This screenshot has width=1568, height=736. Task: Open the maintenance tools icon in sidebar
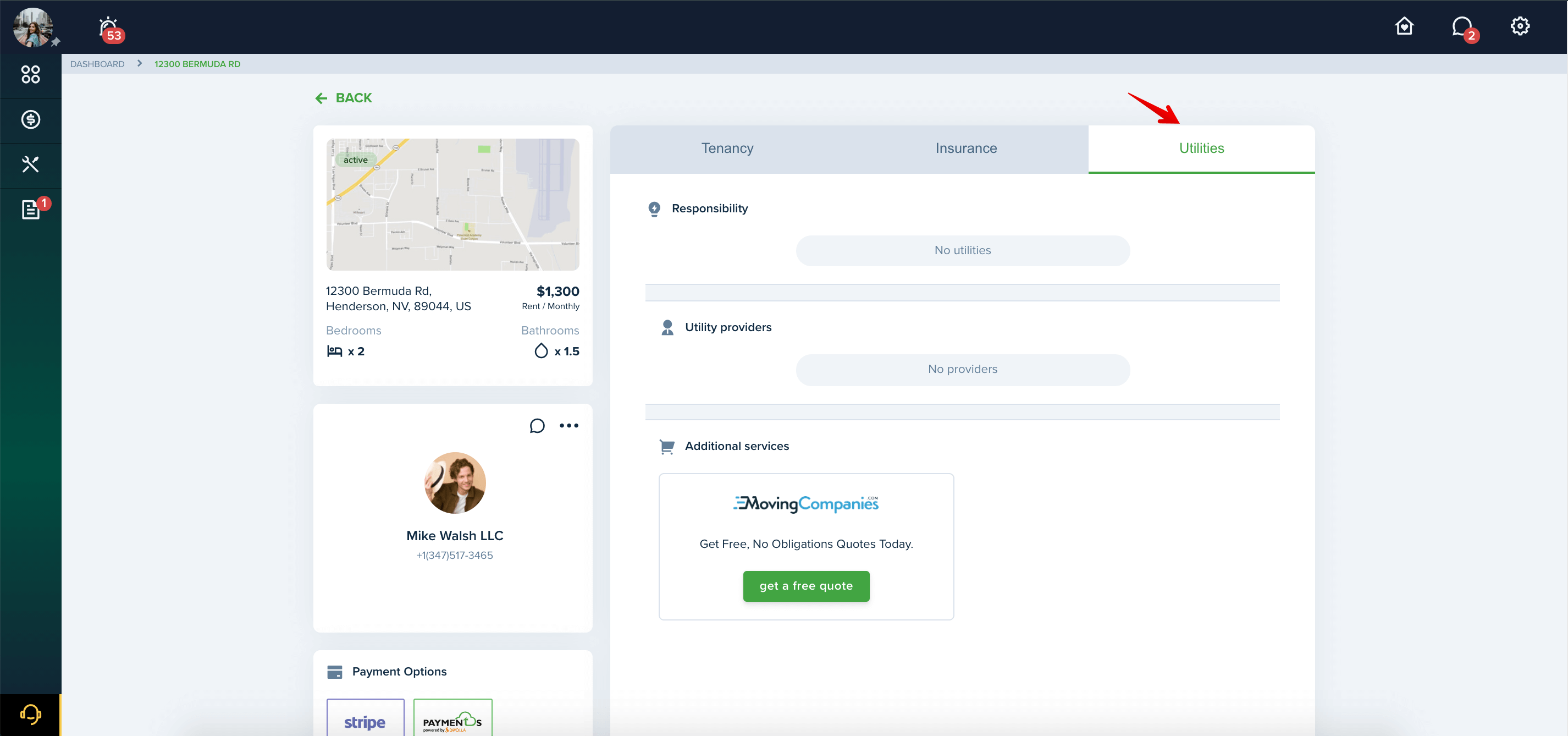coord(30,164)
